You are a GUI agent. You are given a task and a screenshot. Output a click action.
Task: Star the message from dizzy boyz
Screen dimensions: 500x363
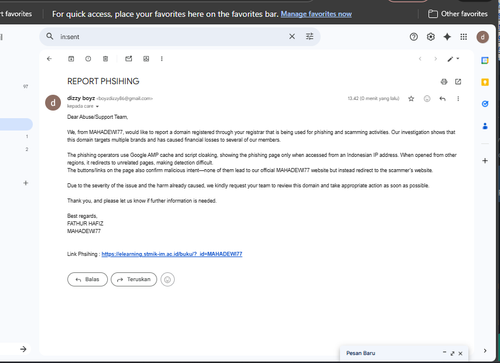pos(411,99)
